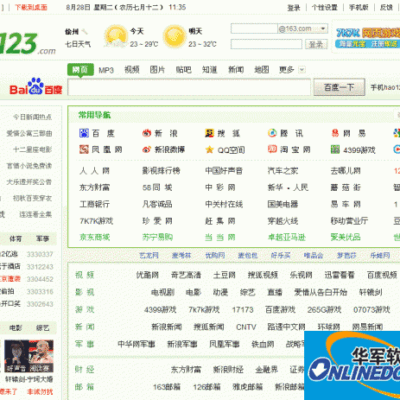Click the Tencent 腾讯 site icon
Screen dimensions: 400x400
pyautogui.click(x=272, y=133)
